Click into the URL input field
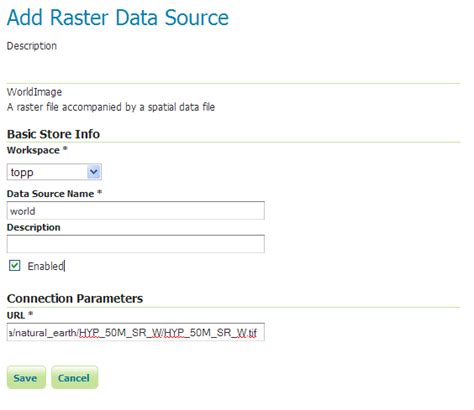Screen dimensions: 474x410 tap(136, 332)
